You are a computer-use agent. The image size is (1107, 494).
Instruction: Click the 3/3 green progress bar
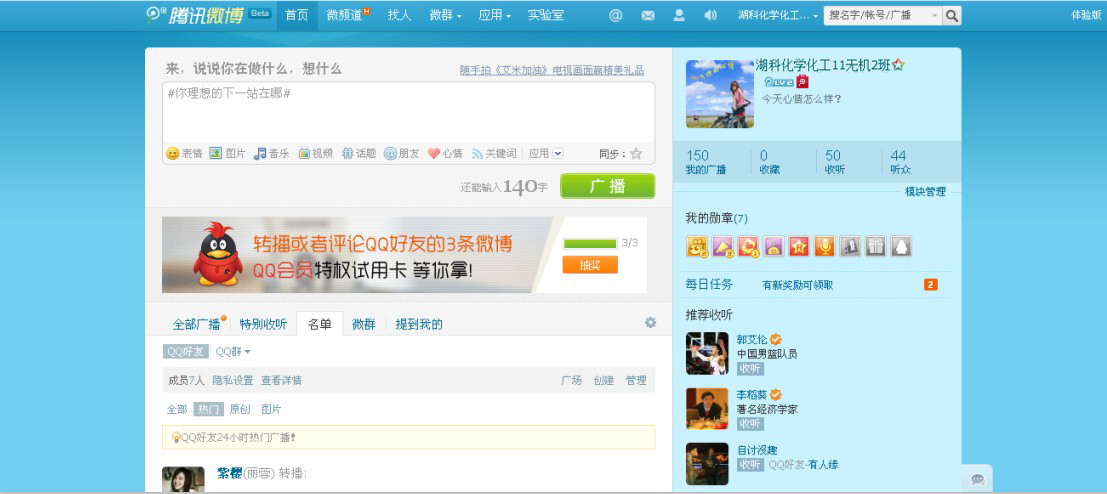pos(590,243)
